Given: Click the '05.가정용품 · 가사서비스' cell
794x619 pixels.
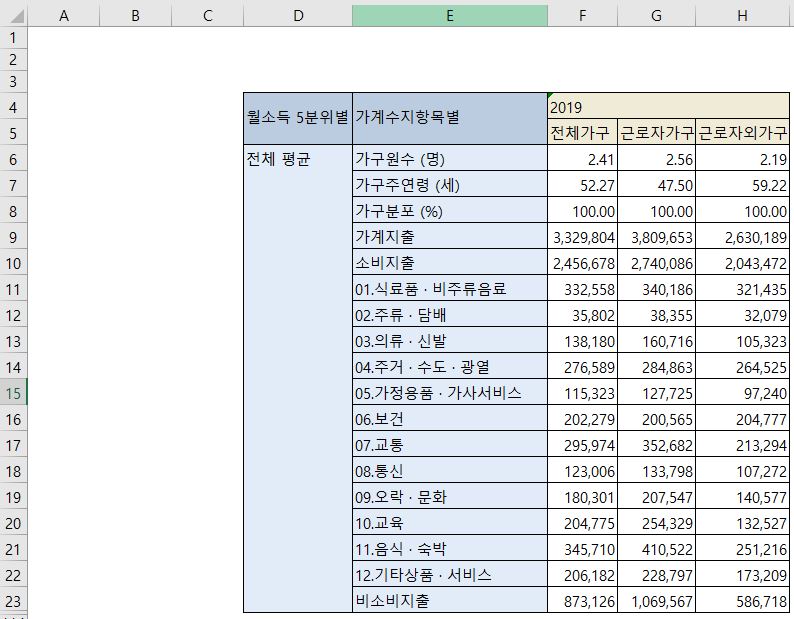Looking at the screenshot, I should [x=450, y=393].
